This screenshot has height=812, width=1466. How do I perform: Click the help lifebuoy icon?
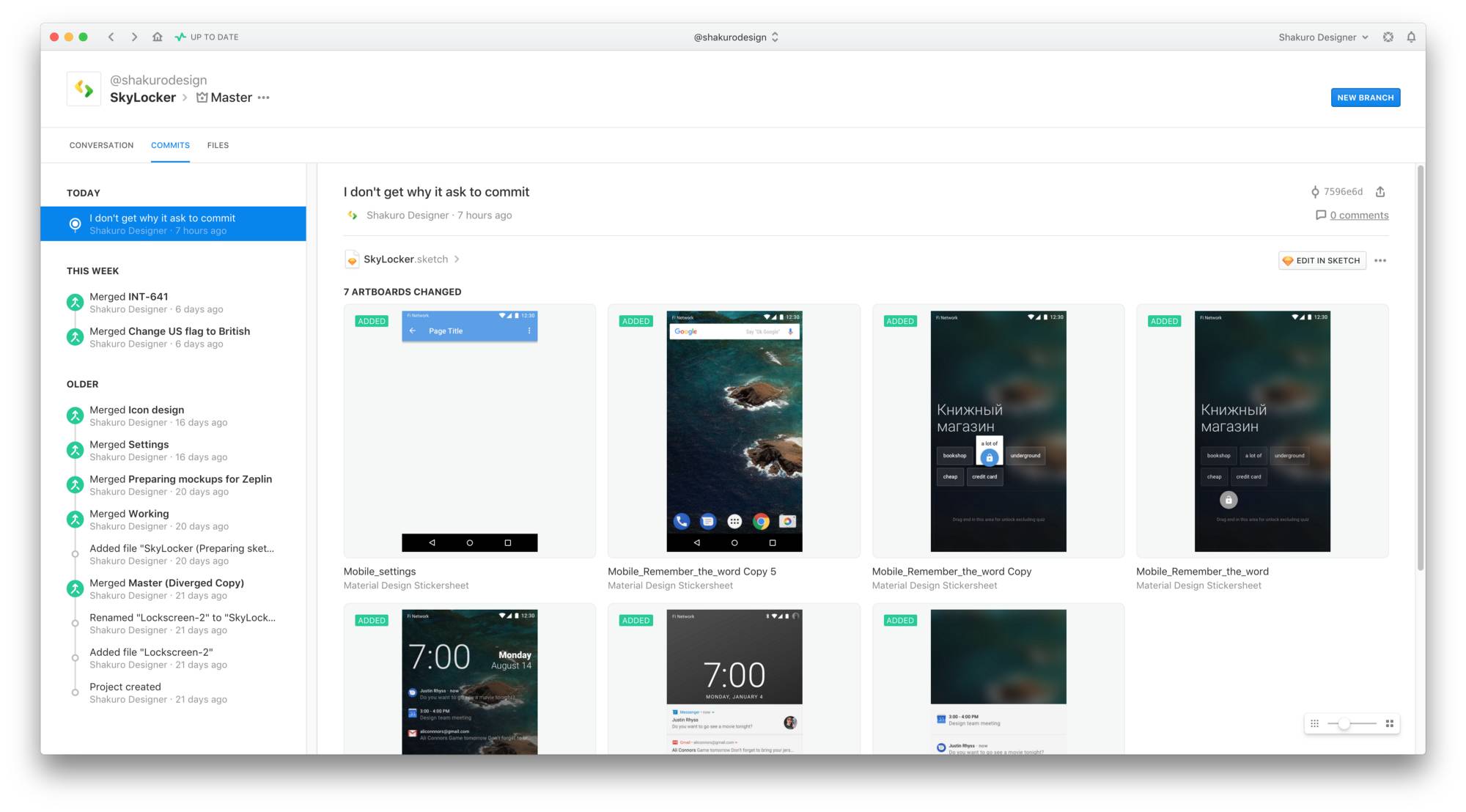(1388, 37)
